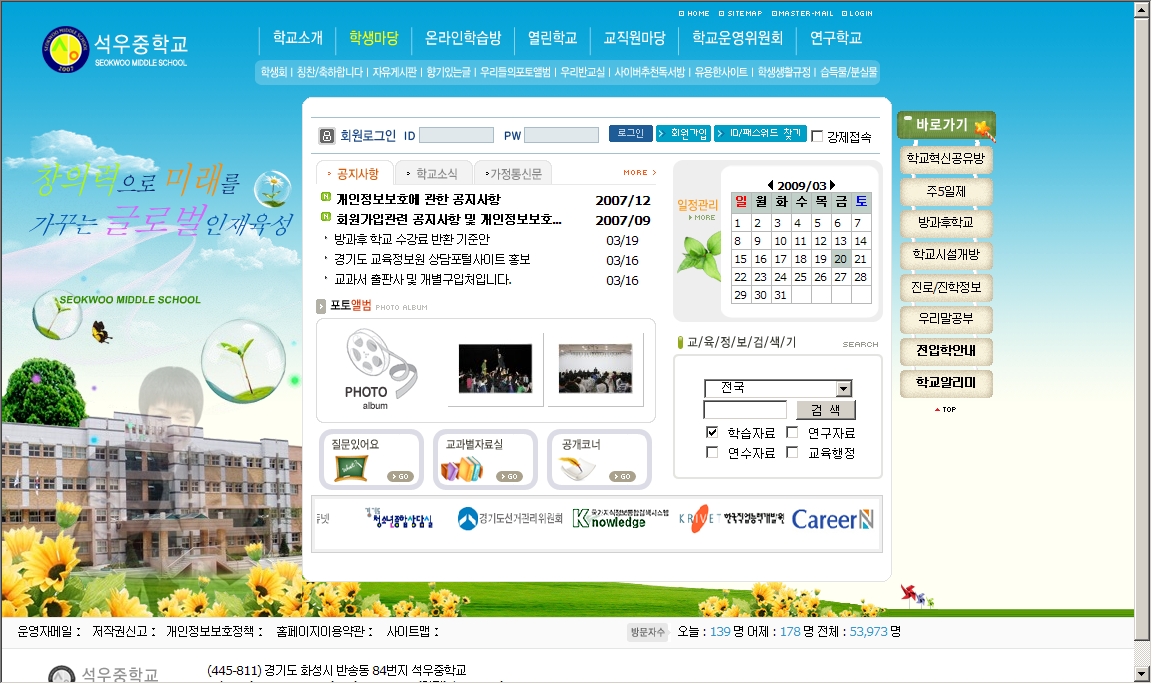Click the login ID input field

pos(457,135)
